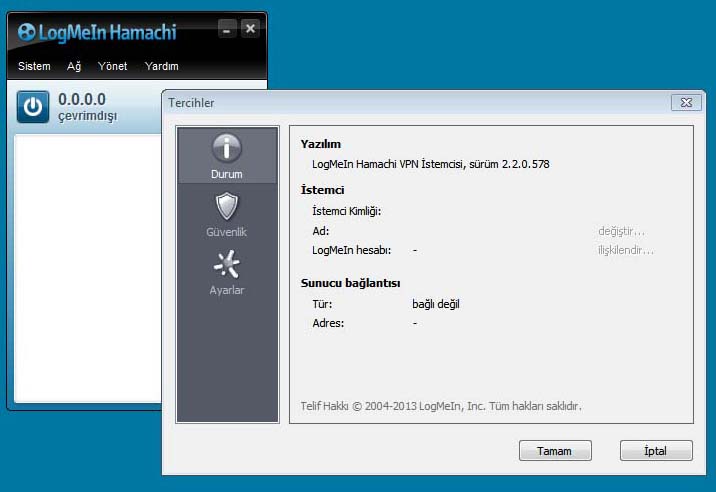Minimize the LogMeIn Hamachi window
Image resolution: width=716 pixels, height=492 pixels.
click(226, 29)
